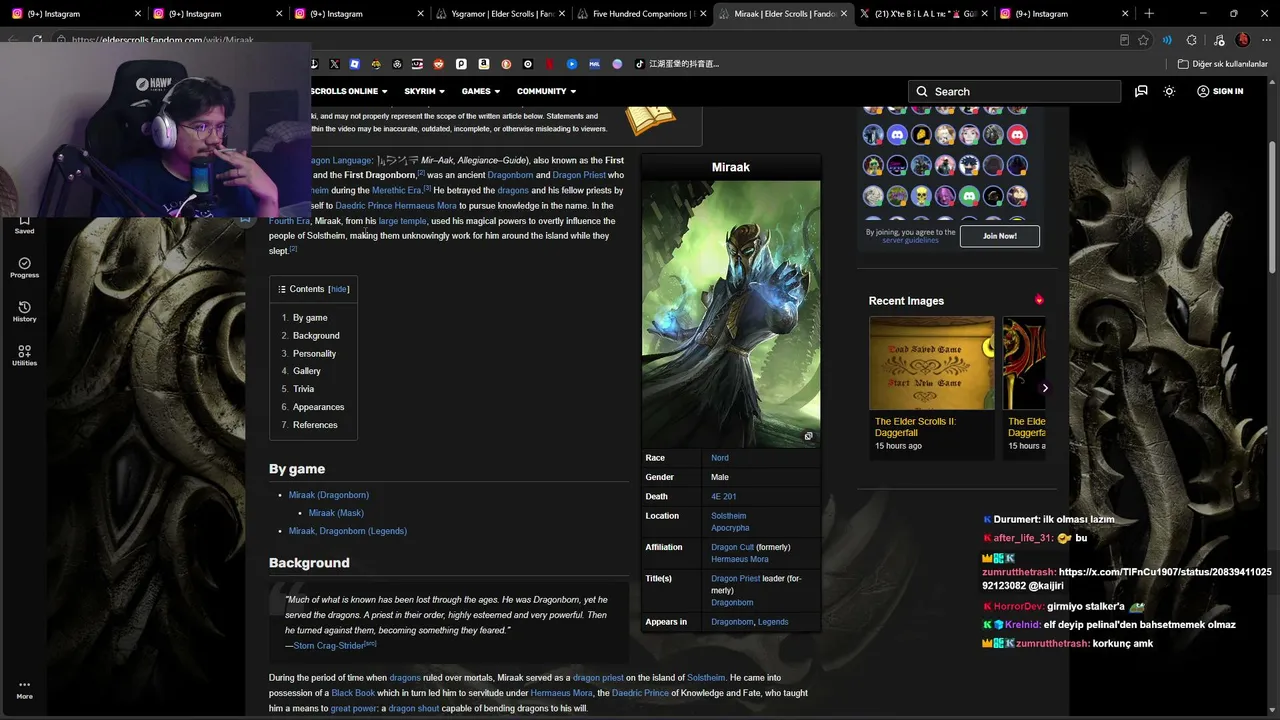Screen dimensions: 1280x720
Task: Open the Amazon bookmark in bookmarks bar
Action: tap(484, 64)
